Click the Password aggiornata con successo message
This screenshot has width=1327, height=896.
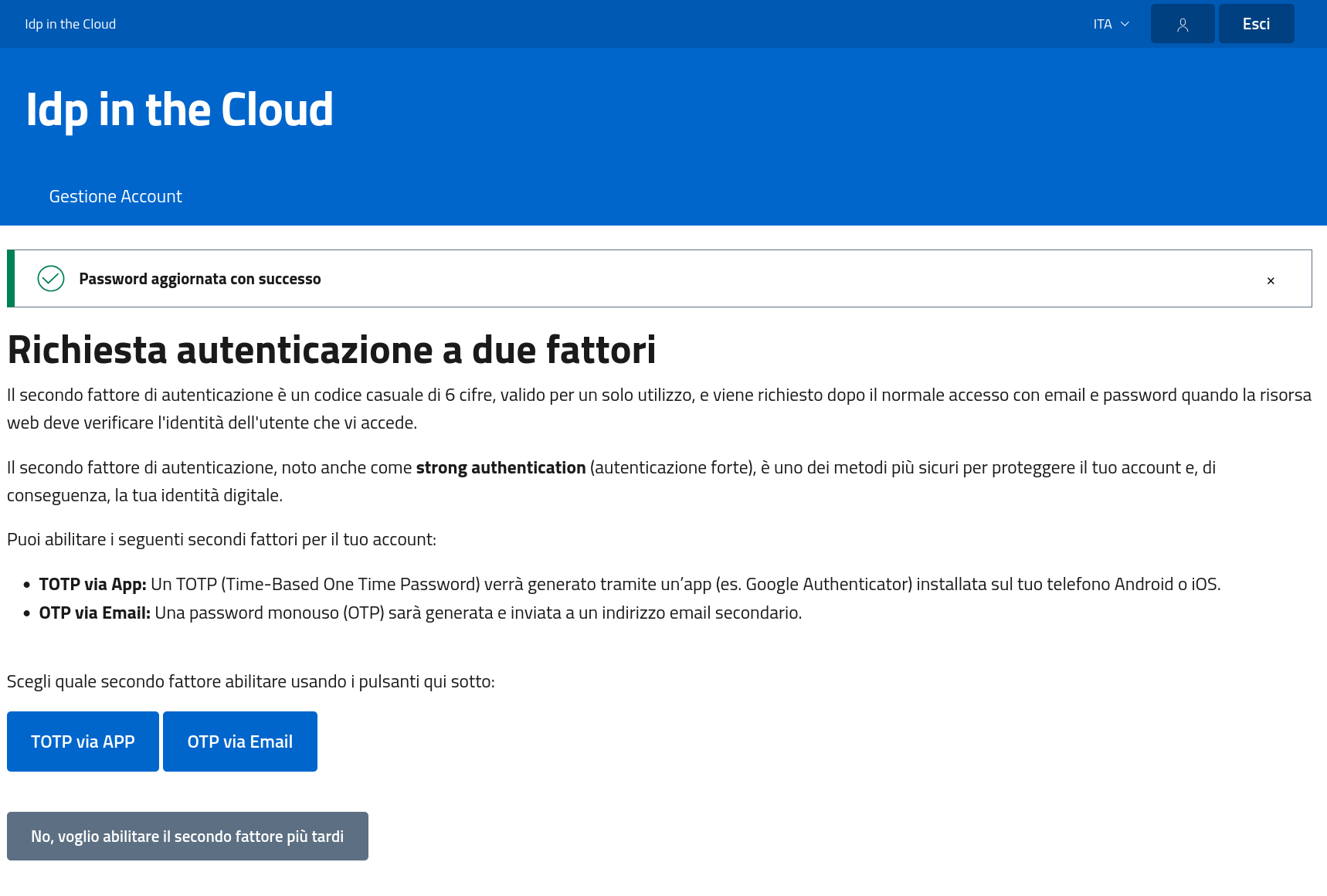click(200, 279)
